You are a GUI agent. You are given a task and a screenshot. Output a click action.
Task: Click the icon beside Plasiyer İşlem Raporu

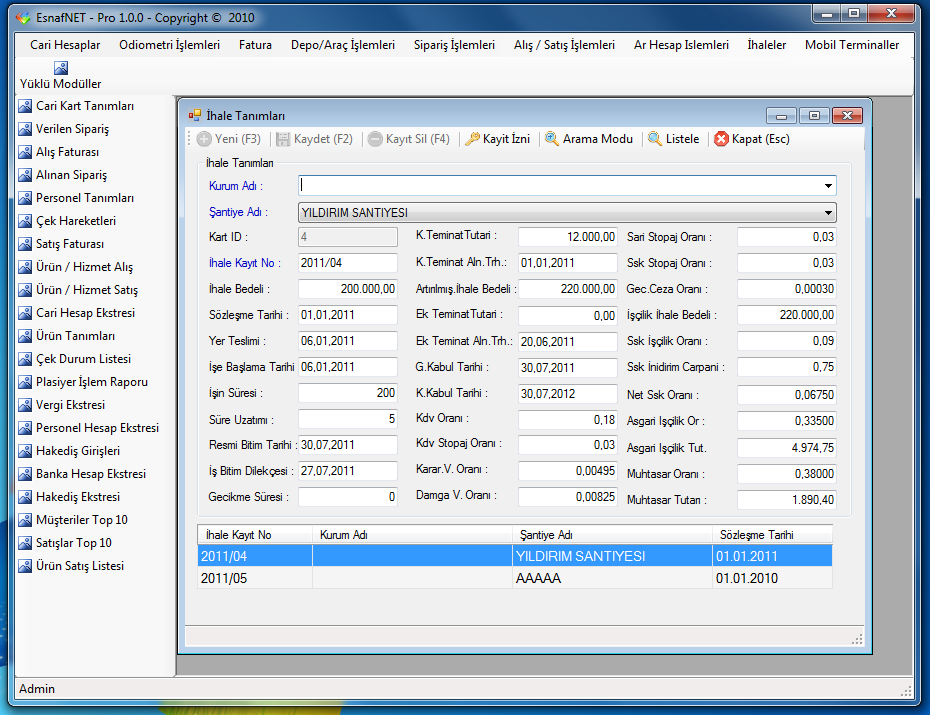pyautogui.click(x=25, y=382)
